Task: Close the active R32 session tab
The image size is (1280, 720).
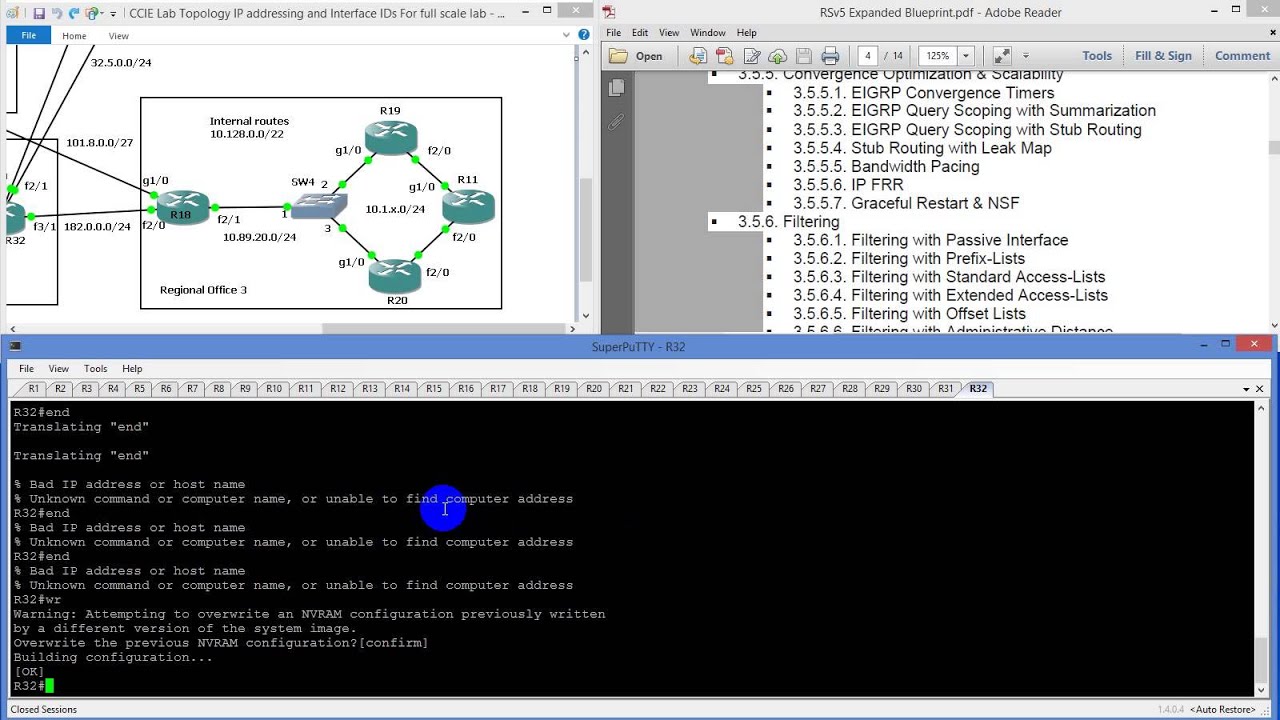Action: pos(1260,389)
